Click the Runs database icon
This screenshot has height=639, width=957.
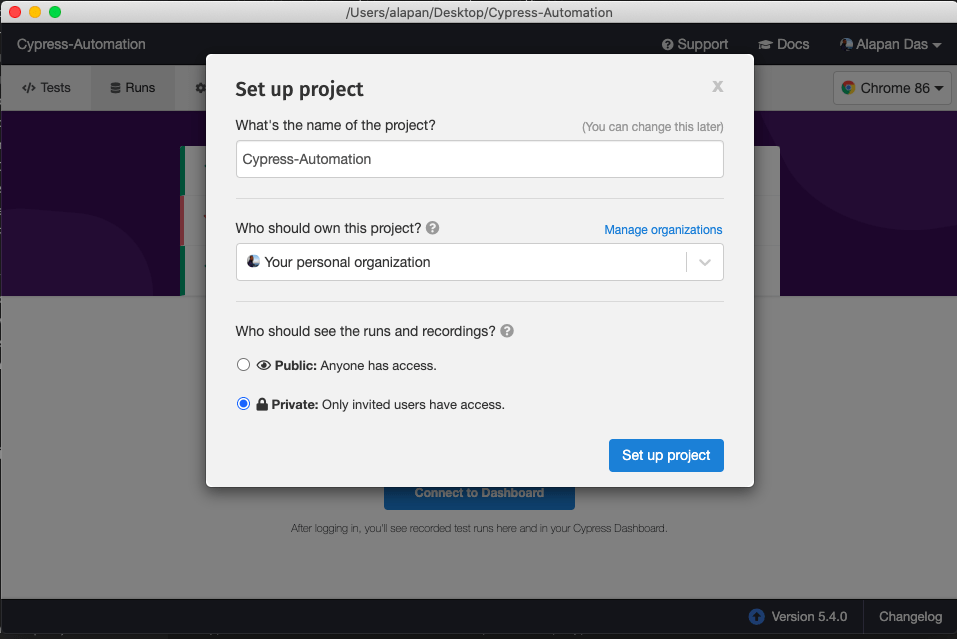click(x=115, y=88)
